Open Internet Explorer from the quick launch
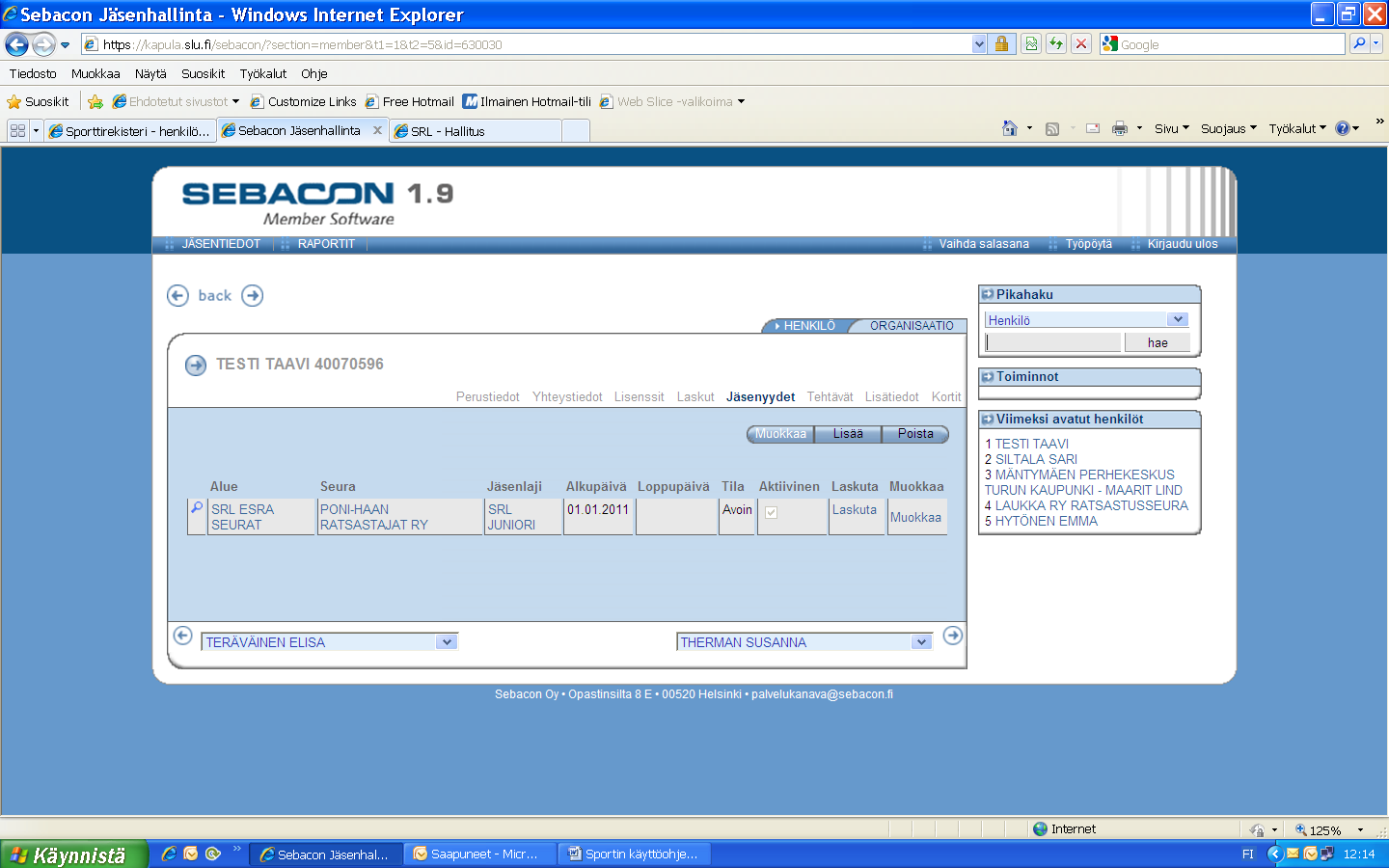Image resolution: width=1389 pixels, height=868 pixels. pyautogui.click(x=169, y=854)
